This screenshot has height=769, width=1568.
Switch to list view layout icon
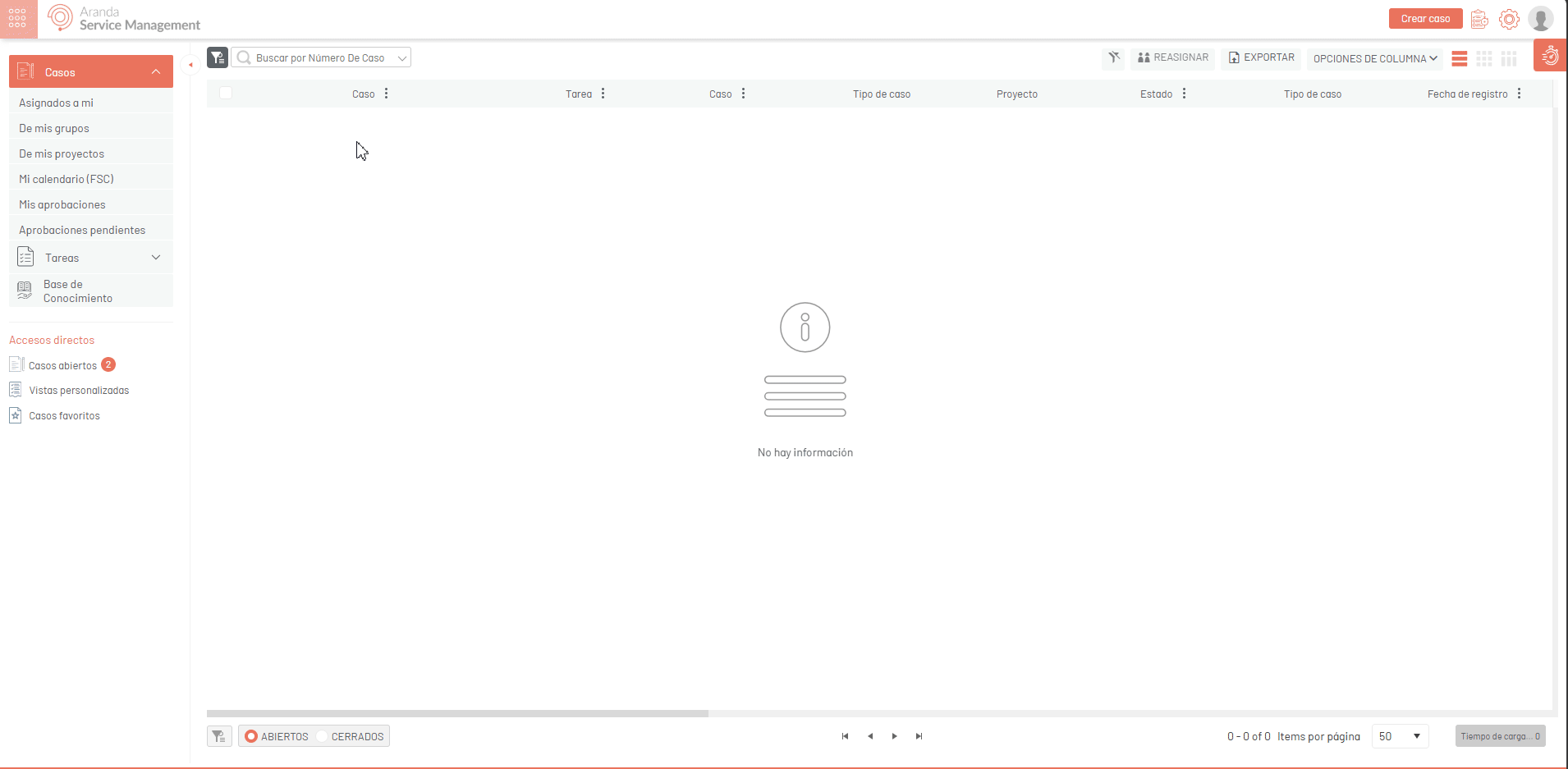1460,58
